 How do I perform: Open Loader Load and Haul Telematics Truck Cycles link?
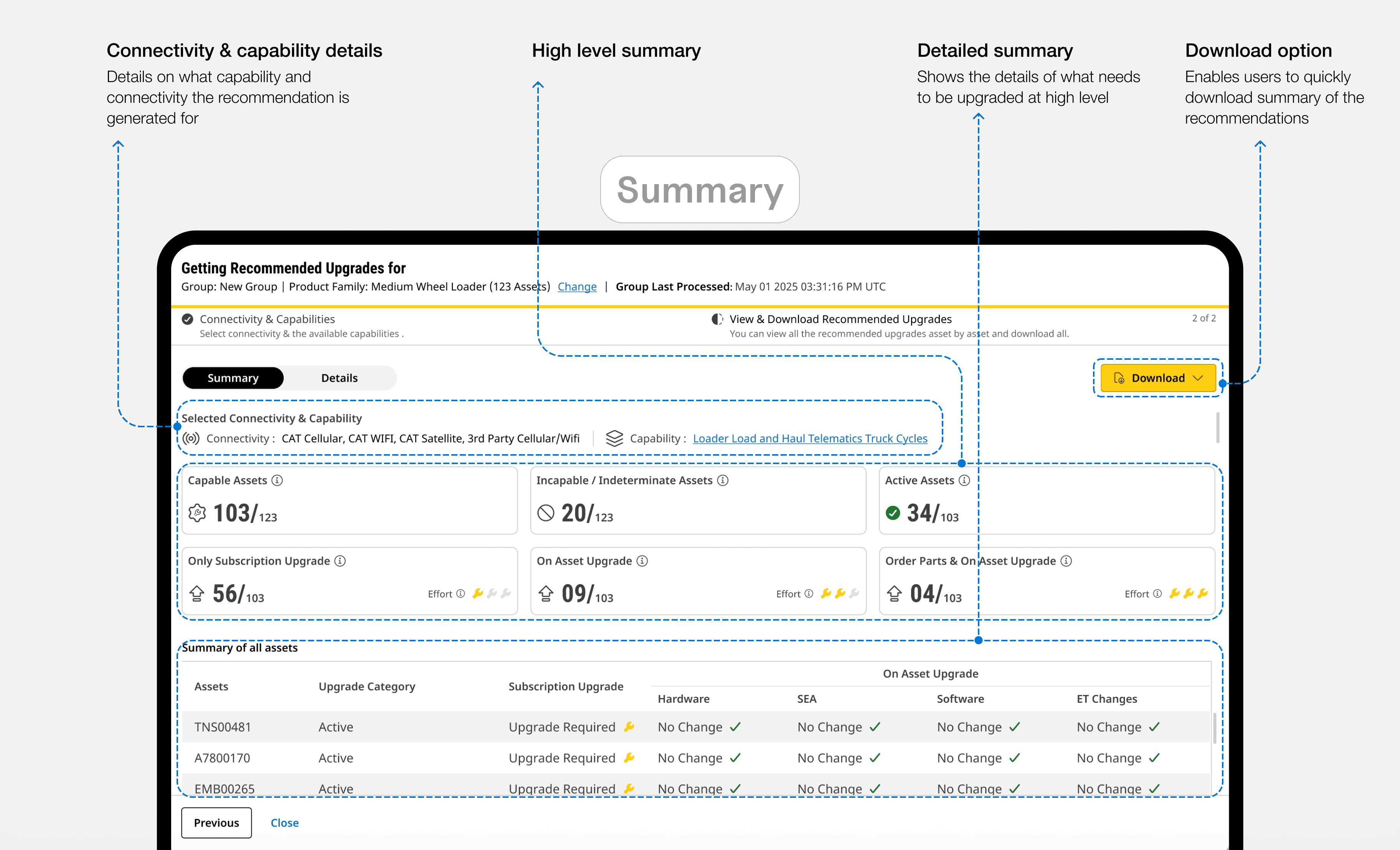coord(810,438)
